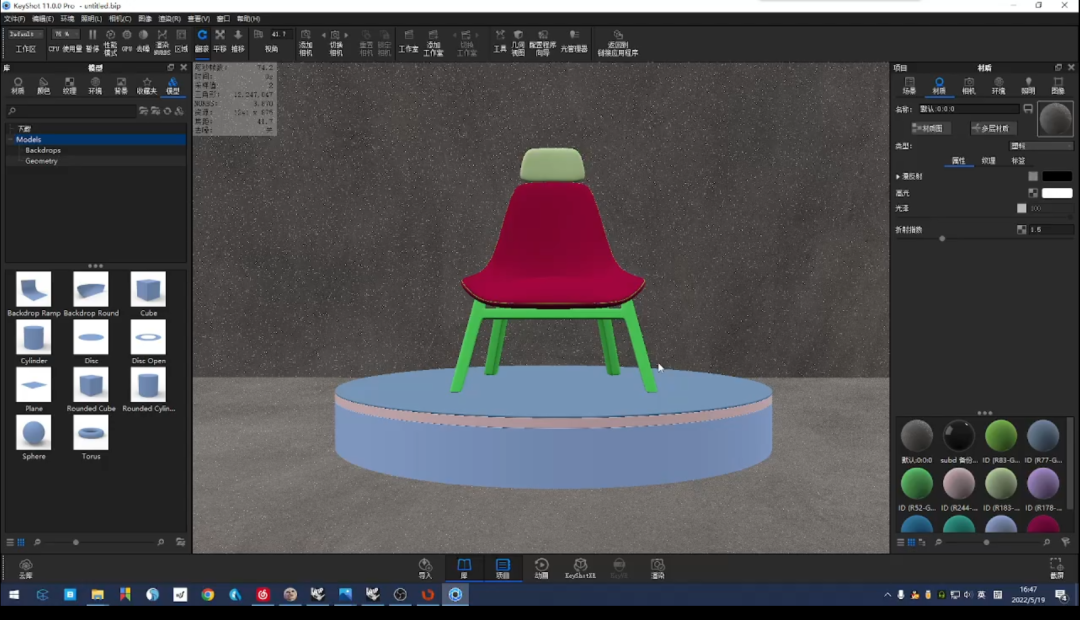
Task: Toggle the Denoise (去噪) button
Action: click(x=143, y=41)
